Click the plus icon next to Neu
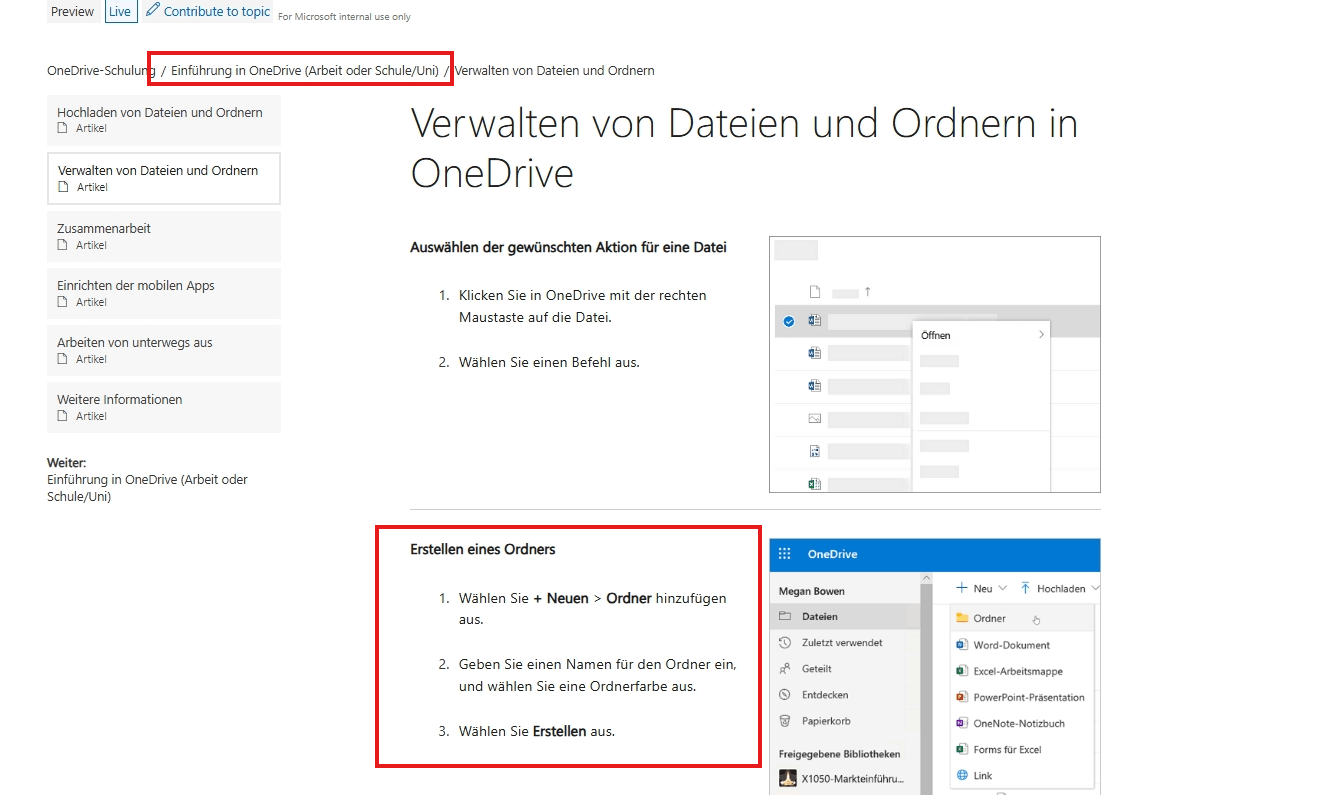This screenshot has width=1335, height=795. (x=962, y=588)
